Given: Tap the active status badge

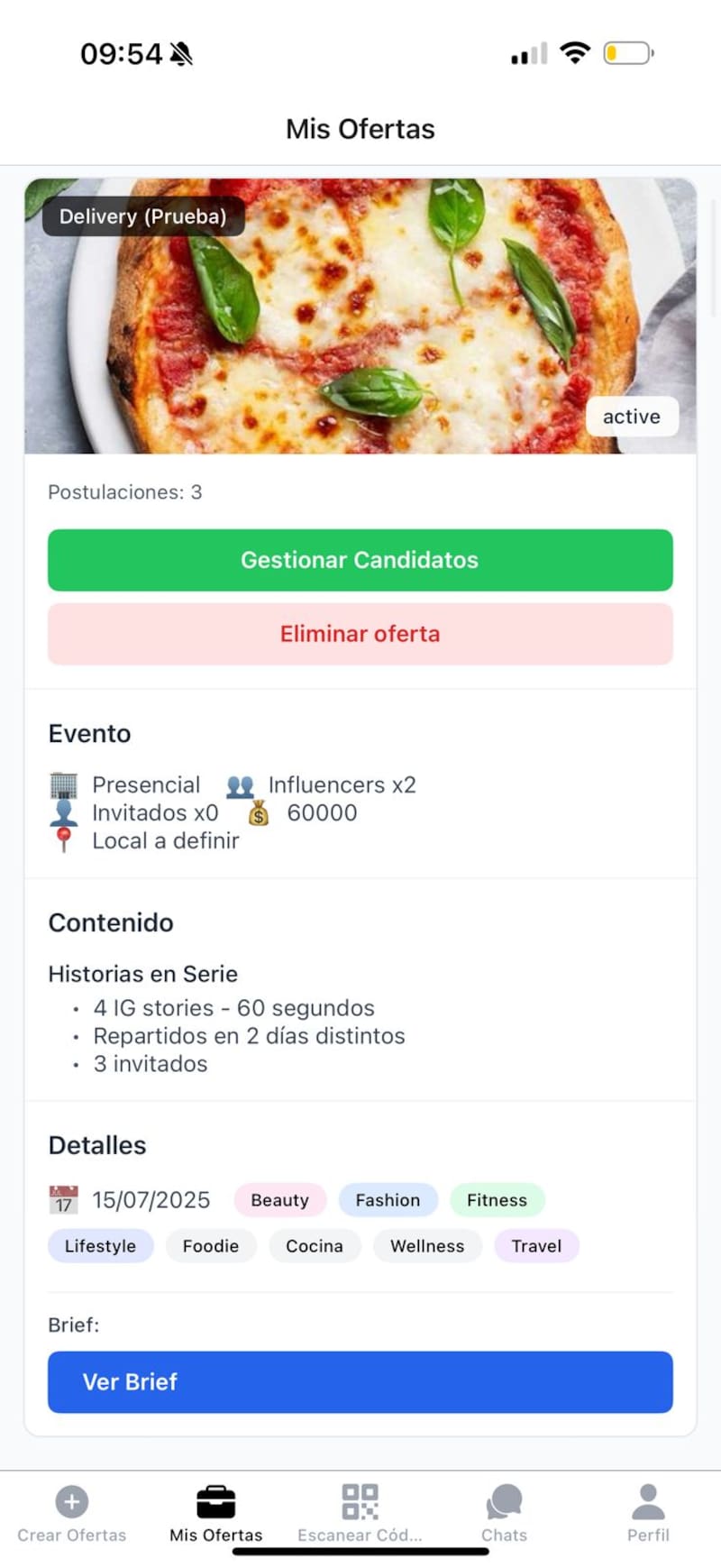Looking at the screenshot, I should (x=632, y=417).
